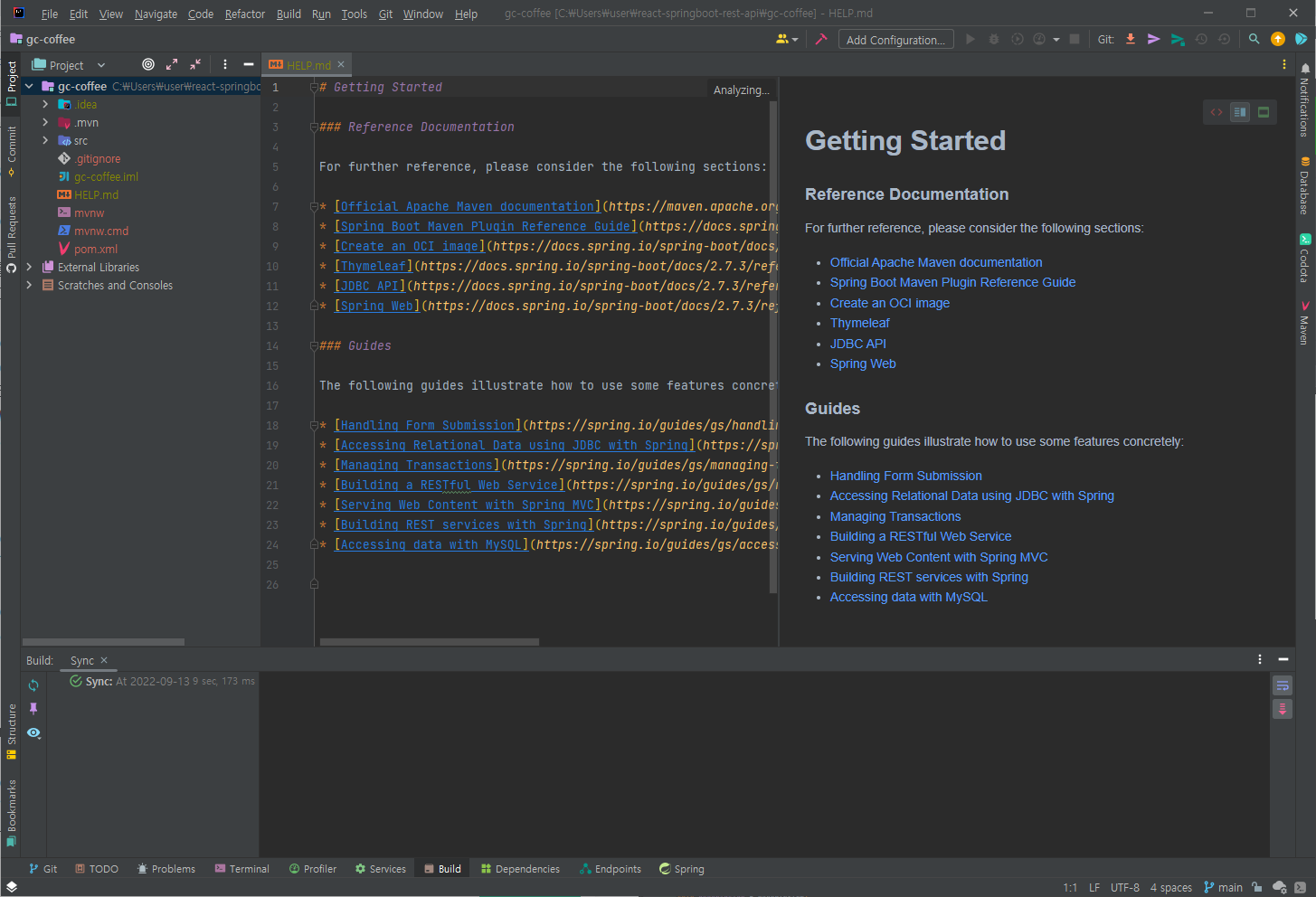Click the Git Update Project arrow icon
Viewport: 1316px width, 897px height.
coord(1131,39)
